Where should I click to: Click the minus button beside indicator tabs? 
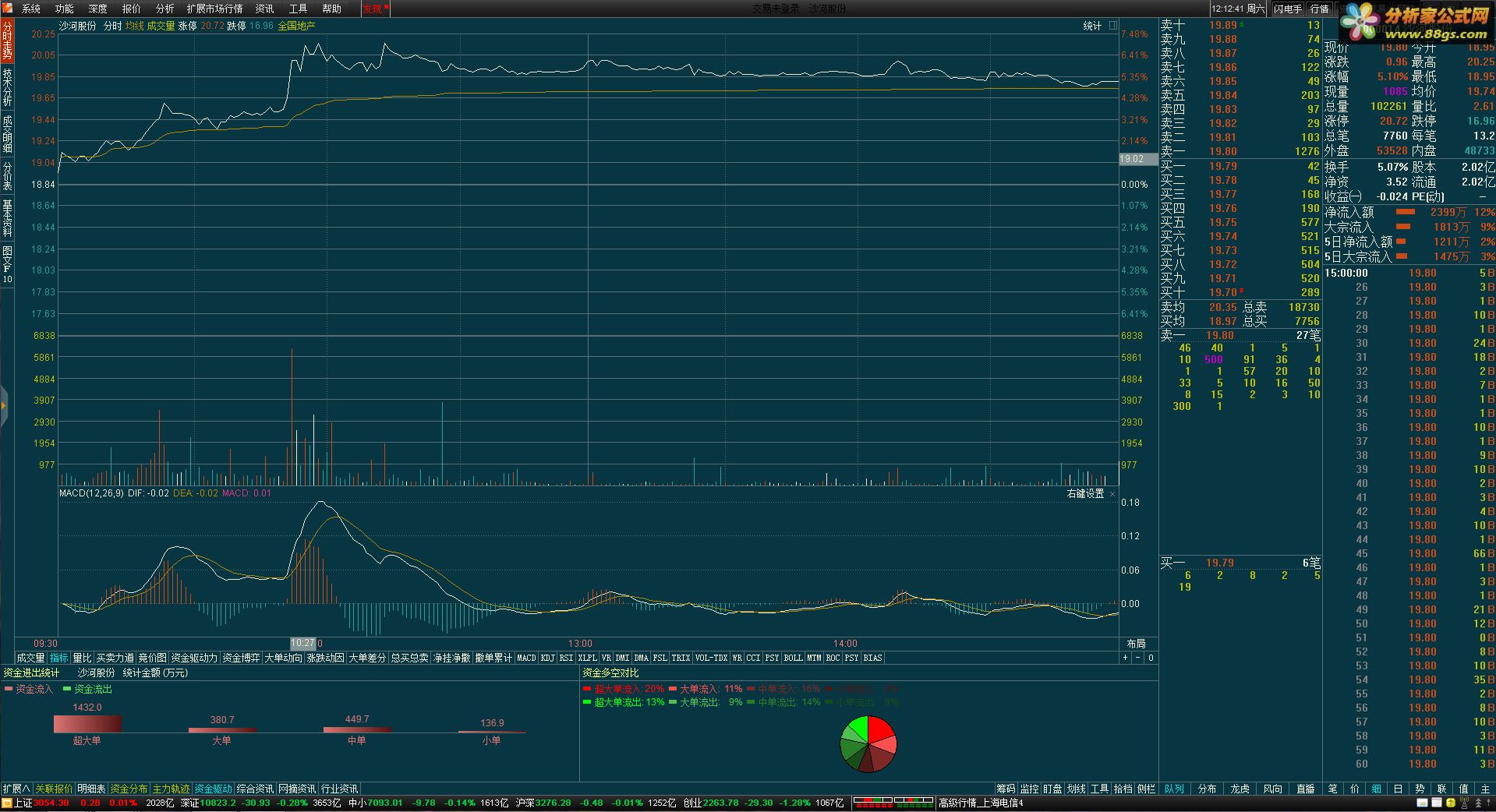pos(1137,658)
